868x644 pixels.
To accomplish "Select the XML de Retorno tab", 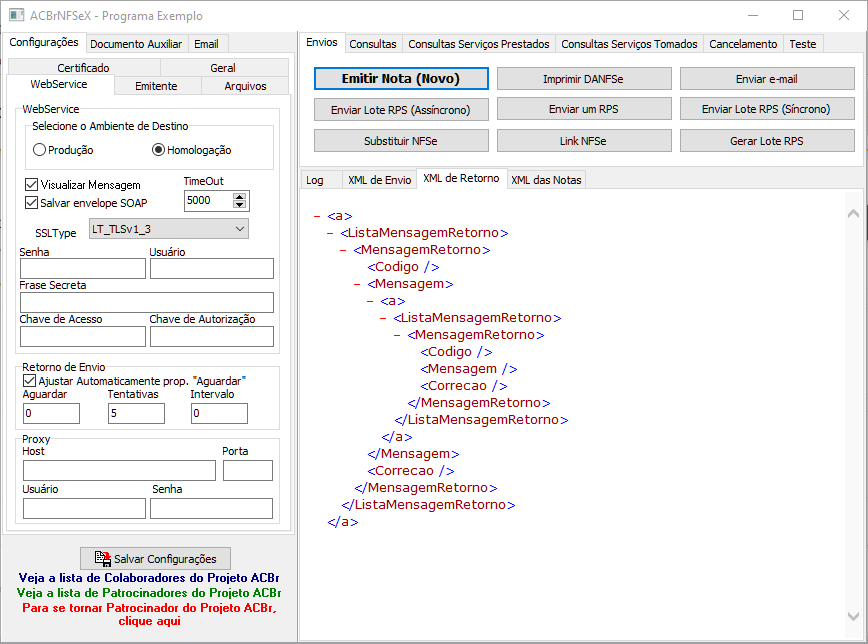I will point(461,178).
